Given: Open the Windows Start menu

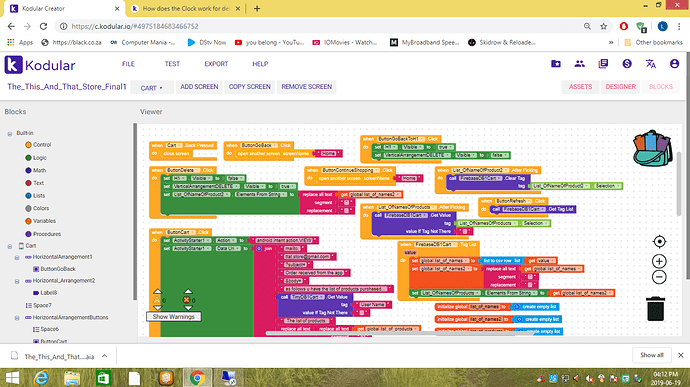Looking at the screenshot, I should pyautogui.click(x=12, y=378).
